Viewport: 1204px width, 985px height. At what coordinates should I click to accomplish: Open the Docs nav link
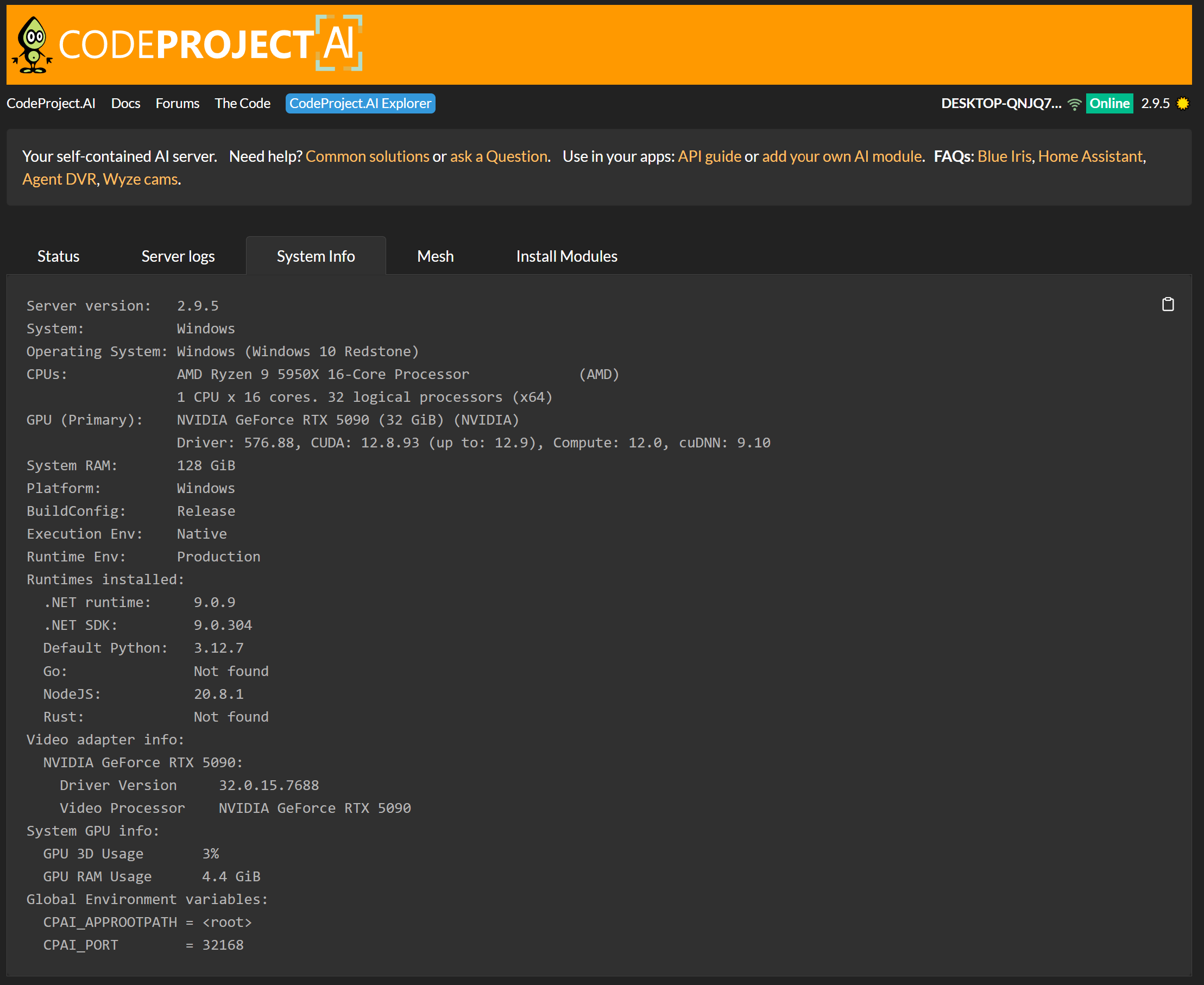tap(125, 103)
